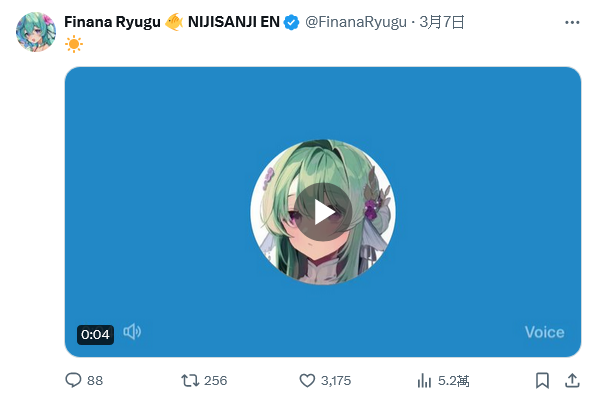Click the tropical fish emoji in the name

coord(174,22)
